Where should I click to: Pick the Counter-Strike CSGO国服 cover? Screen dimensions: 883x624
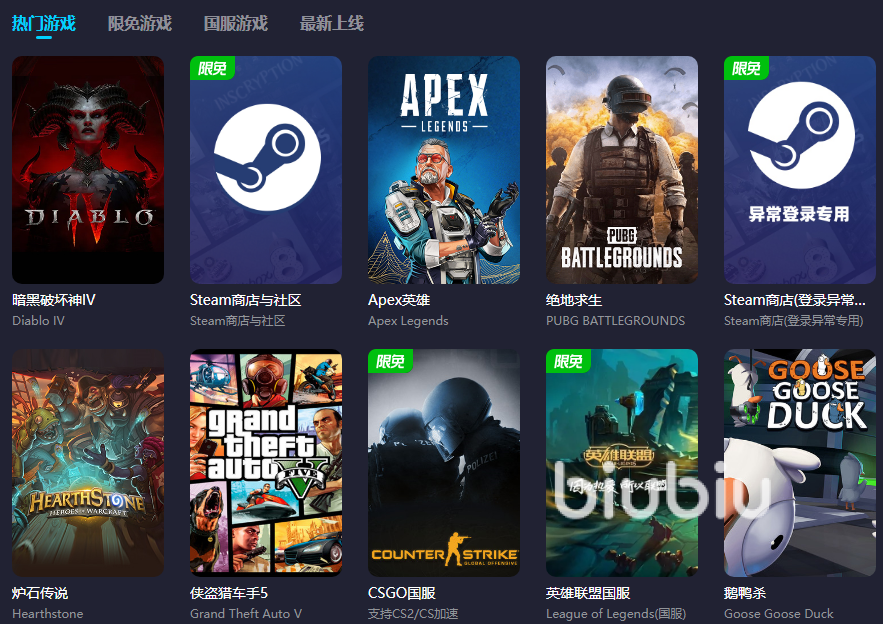pos(444,462)
